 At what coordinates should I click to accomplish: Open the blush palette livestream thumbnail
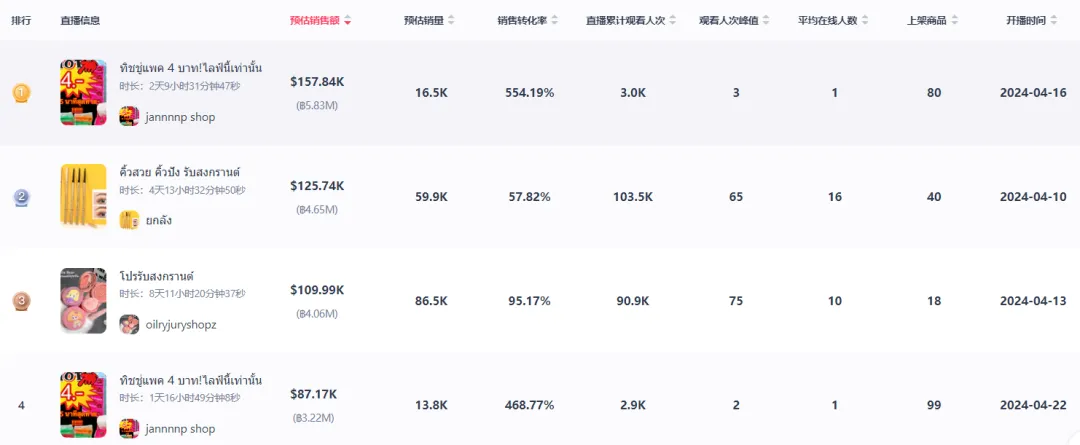pyautogui.click(x=83, y=301)
